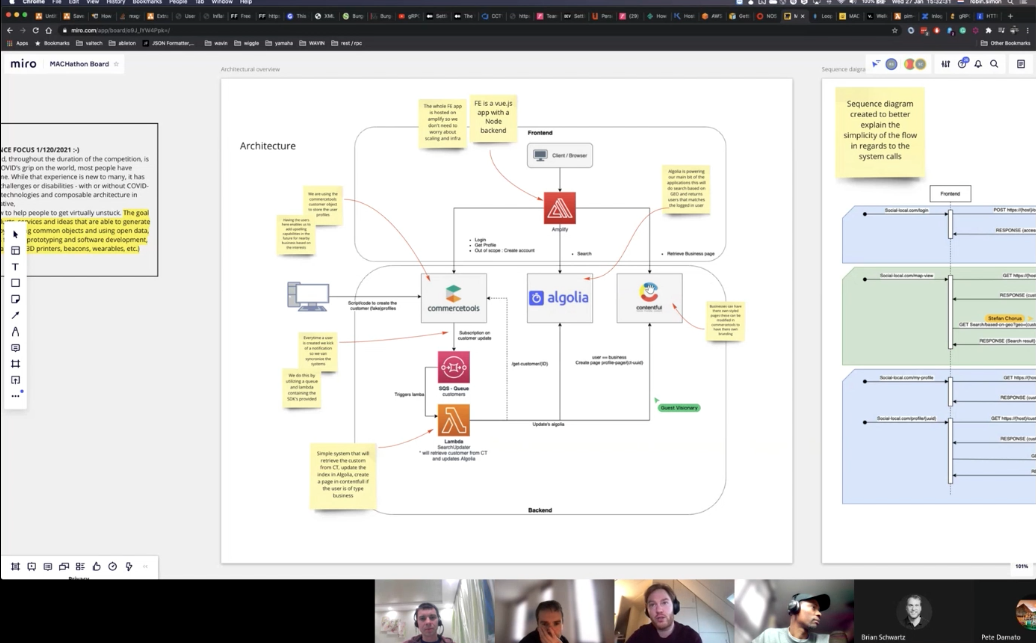Select the Upload tool in Miro toolbar

point(15,380)
